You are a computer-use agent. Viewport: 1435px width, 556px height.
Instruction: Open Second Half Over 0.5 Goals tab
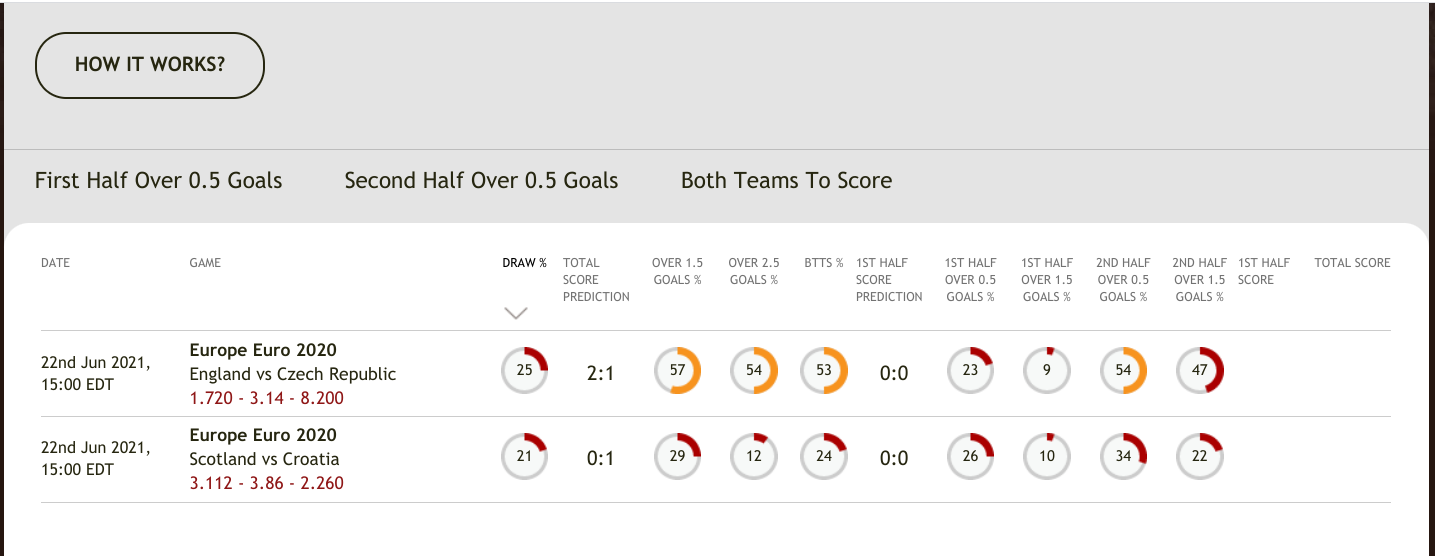(x=481, y=181)
